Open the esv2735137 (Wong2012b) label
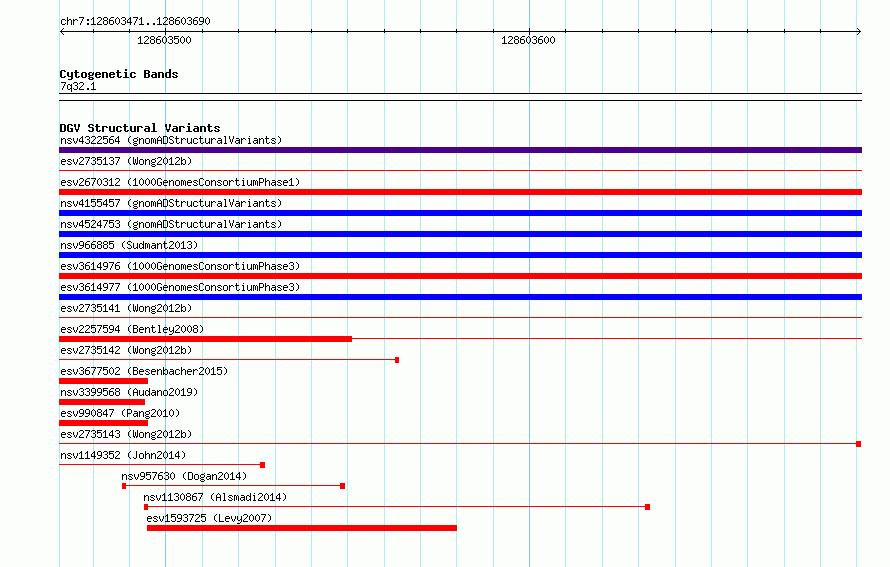The image size is (890, 567). click(126, 161)
